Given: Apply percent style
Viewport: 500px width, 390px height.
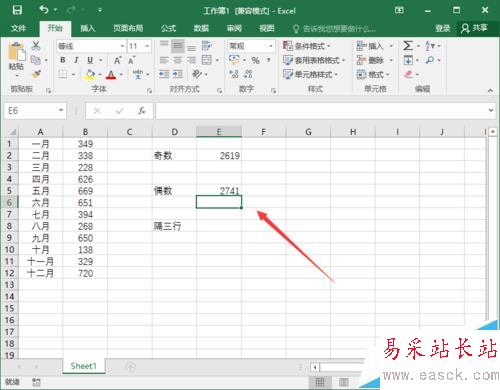Looking at the screenshot, I should coord(256,60).
